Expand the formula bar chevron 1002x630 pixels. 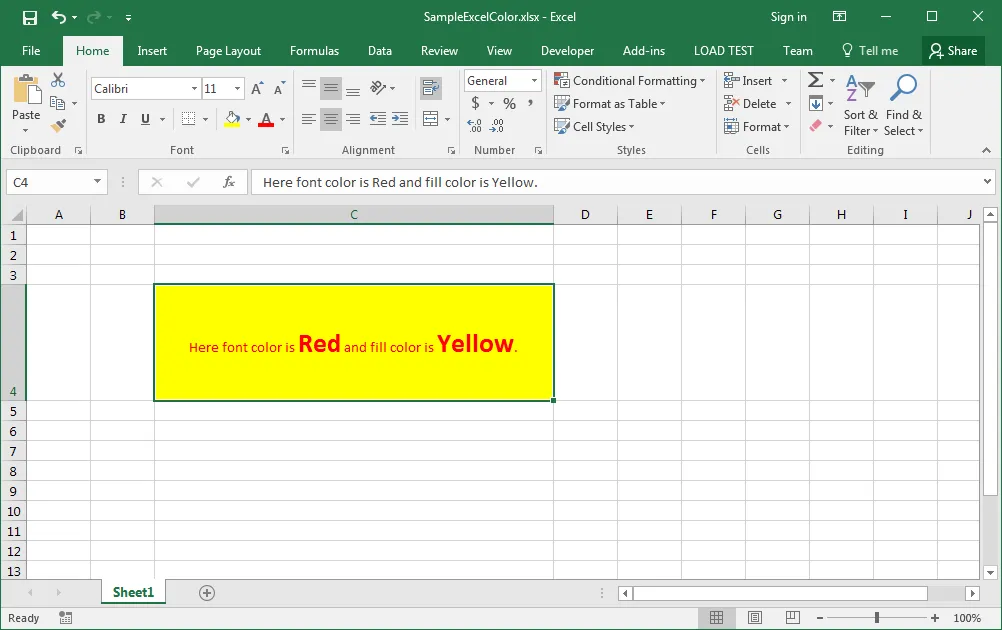coord(987,182)
